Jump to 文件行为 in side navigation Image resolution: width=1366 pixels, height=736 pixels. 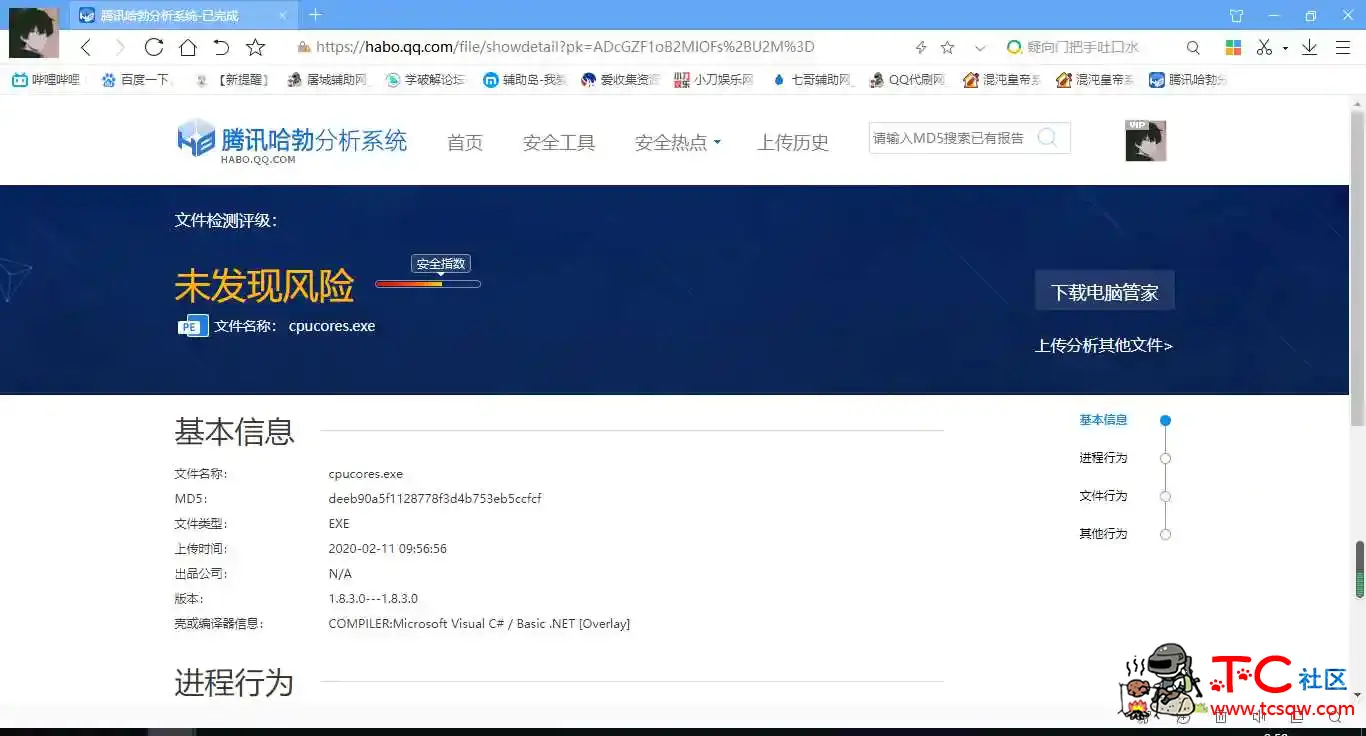click(1103, 496)
